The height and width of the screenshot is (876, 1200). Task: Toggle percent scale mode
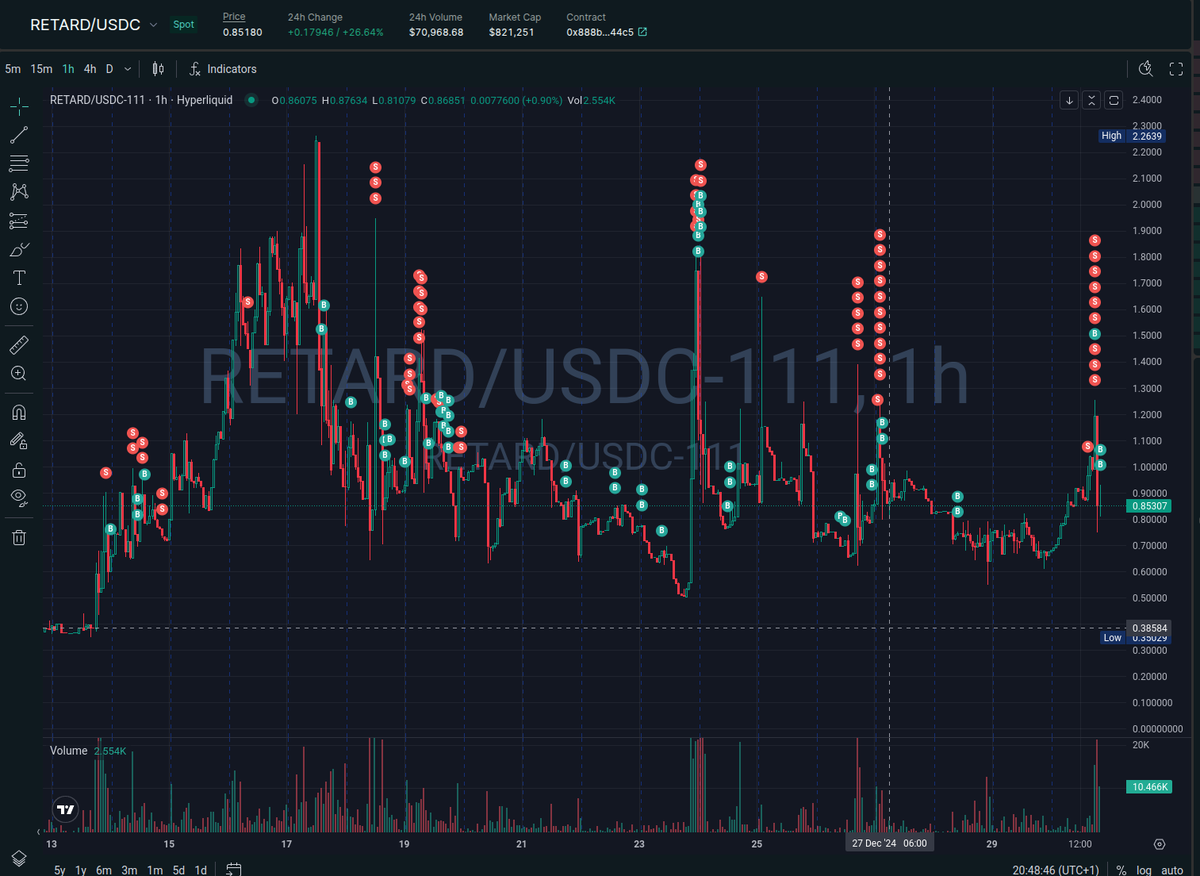pos(1122,870)
